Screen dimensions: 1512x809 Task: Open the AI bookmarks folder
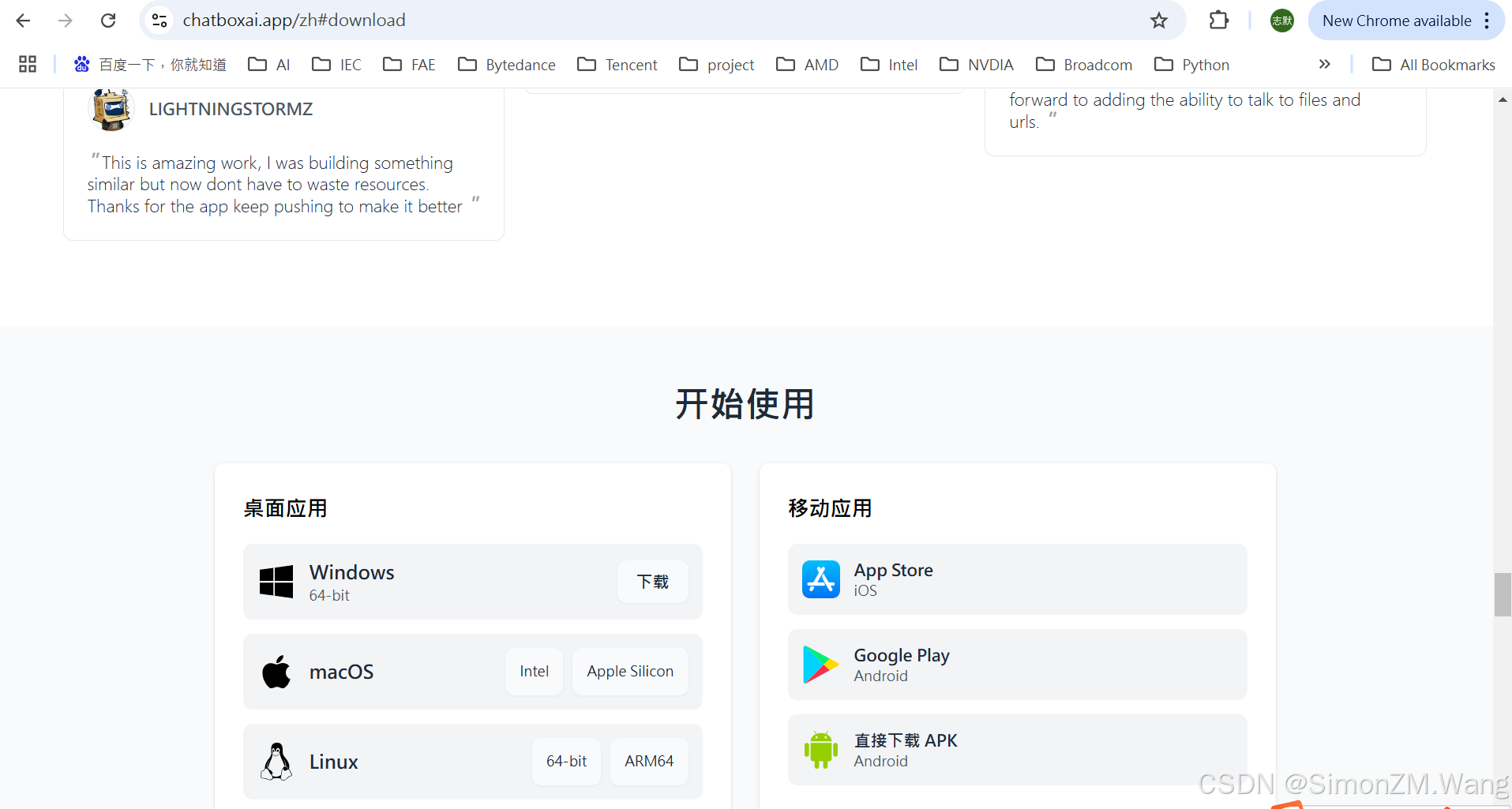269,65
